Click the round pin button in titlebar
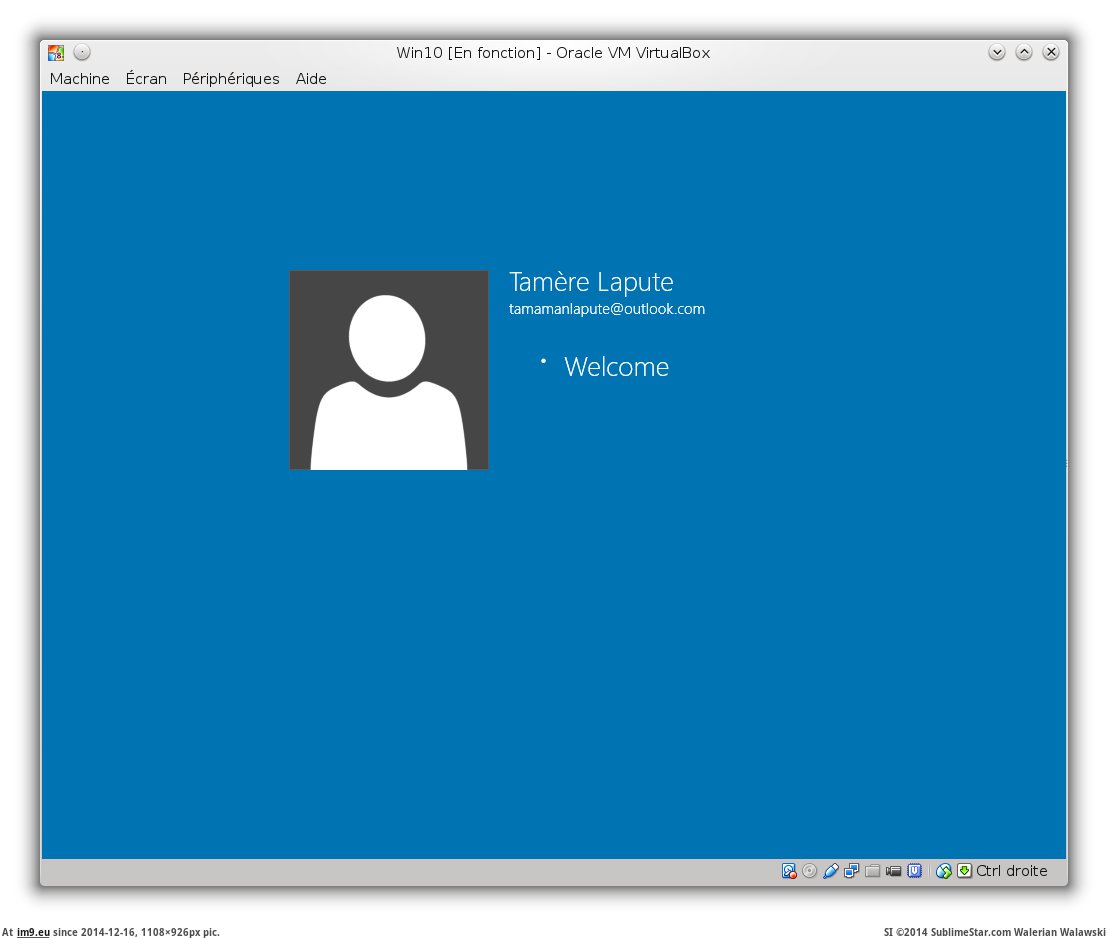The image size is (1108, 938). pos(82,53)
